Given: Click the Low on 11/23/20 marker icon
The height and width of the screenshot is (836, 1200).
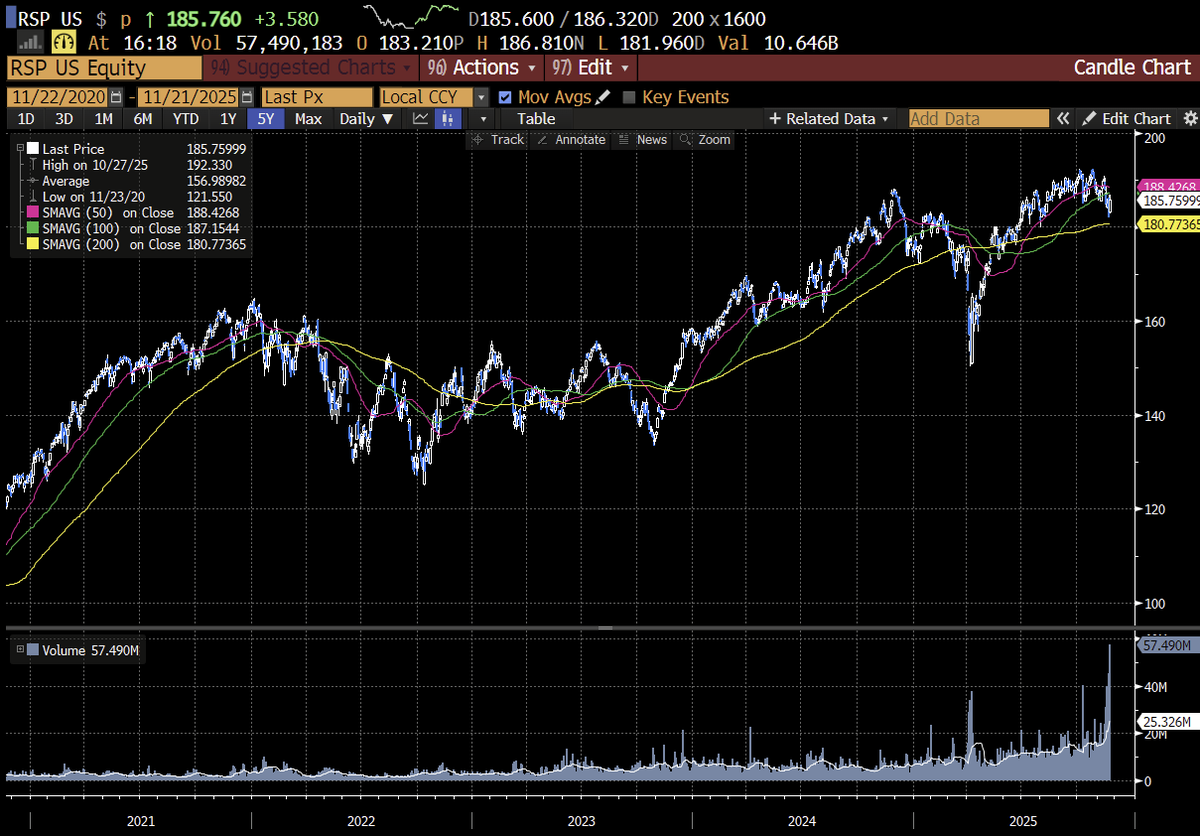Looking at the screenshot, I should click(33, 197).
